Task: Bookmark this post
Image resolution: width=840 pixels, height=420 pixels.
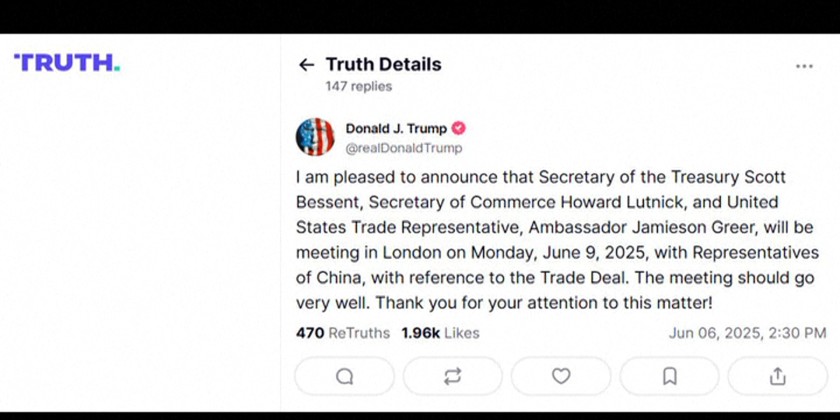Action: [669, 376]
